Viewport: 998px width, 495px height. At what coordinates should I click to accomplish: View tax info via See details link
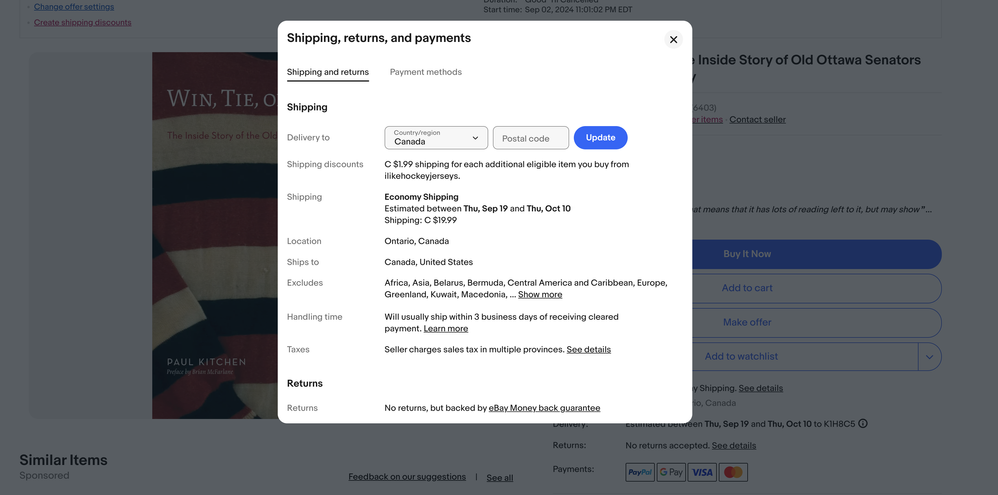click(x=588, y=350)
